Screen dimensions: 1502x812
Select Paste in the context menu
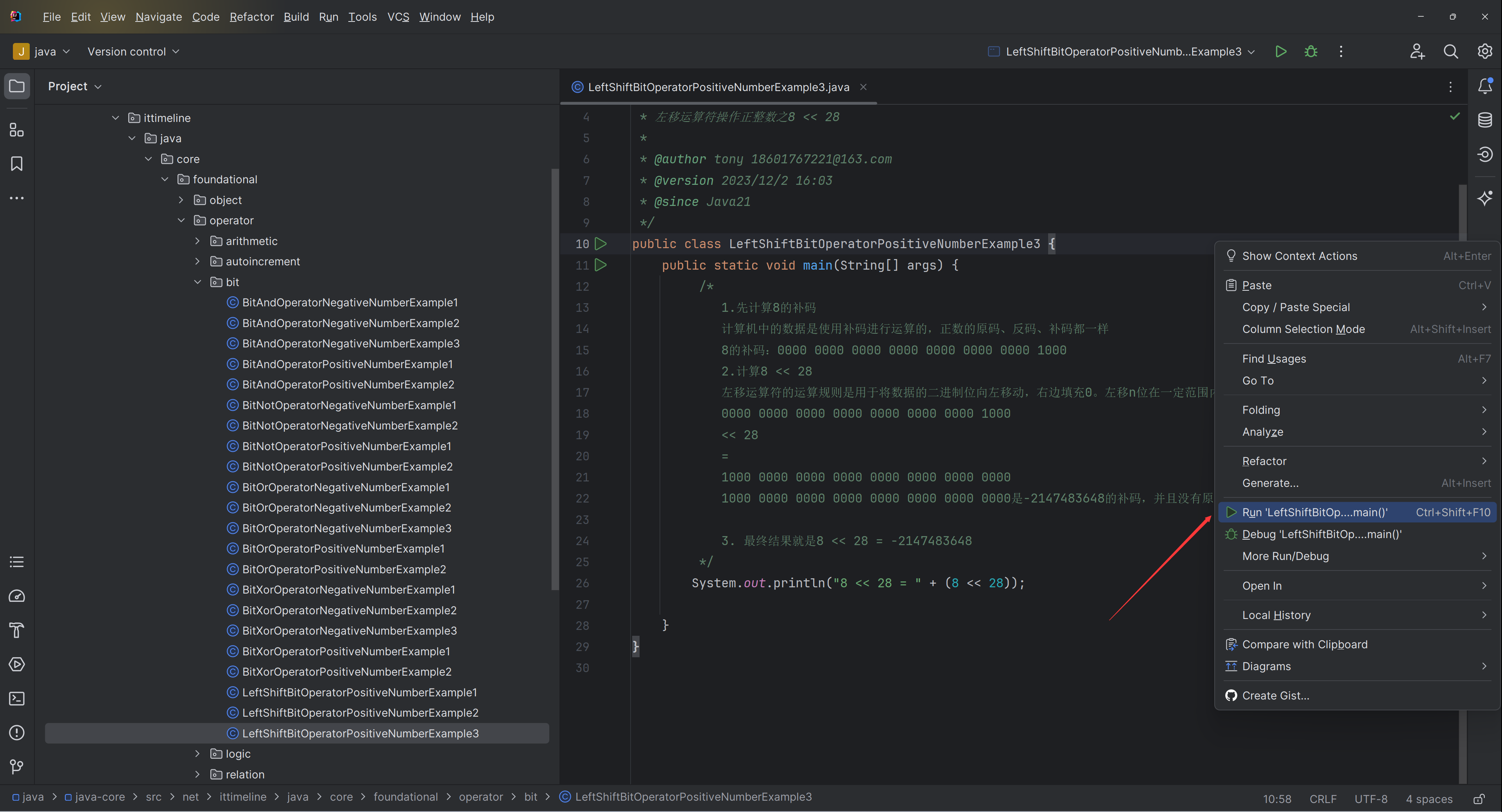coord(1357,285)
